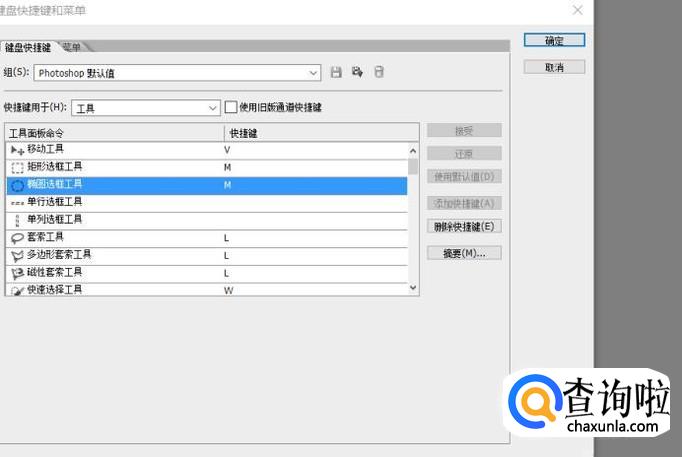
Task: Edit shortcut M of 椭圆选框工具
Action: click(x=227, y=185)
